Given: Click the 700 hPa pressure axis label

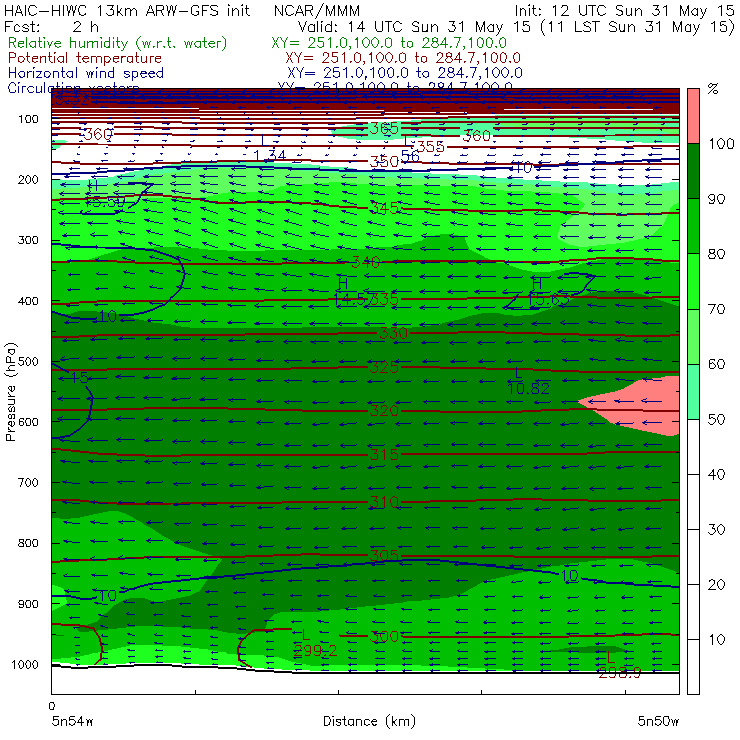Looking at the screenshot, I should [x=28, y=482].
